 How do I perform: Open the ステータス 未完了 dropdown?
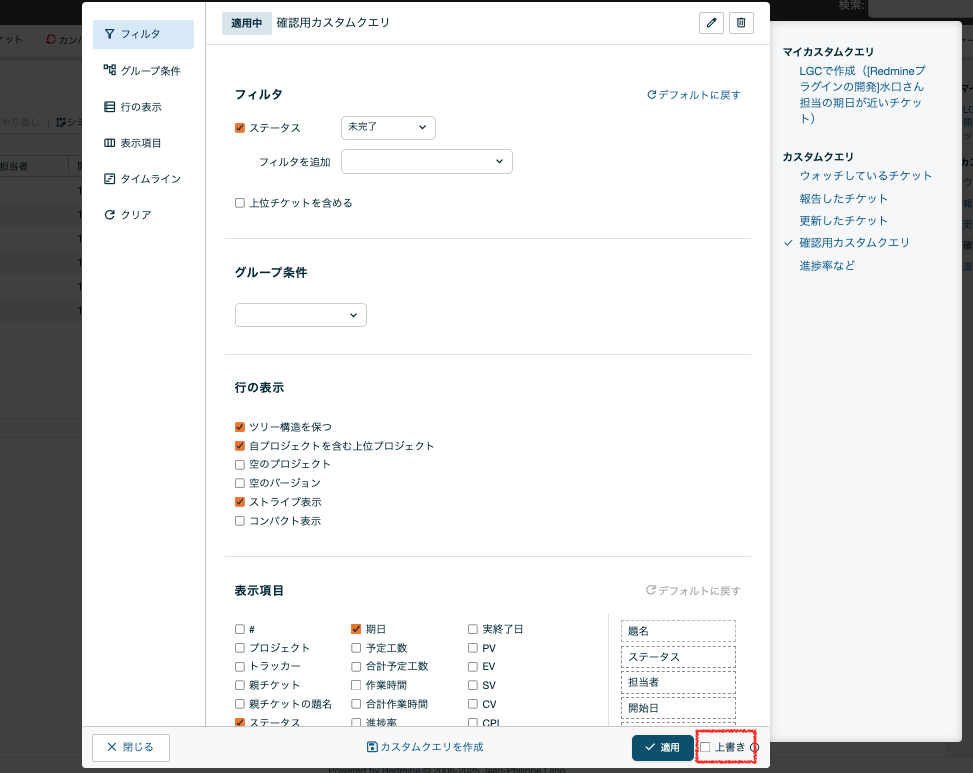[388, 127]
